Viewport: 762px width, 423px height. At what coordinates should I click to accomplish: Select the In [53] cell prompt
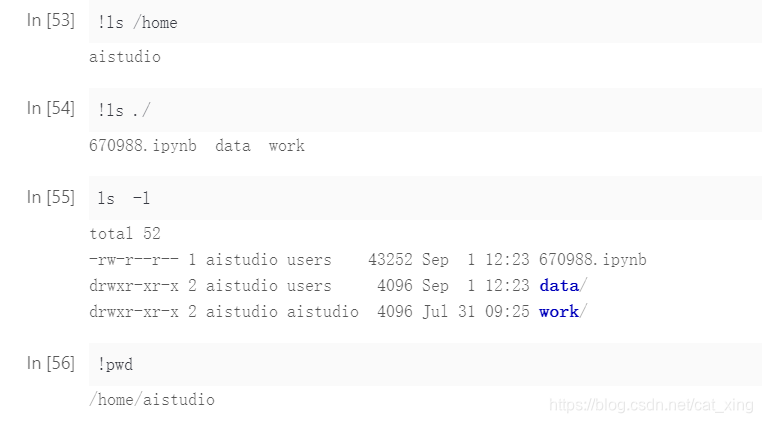point(51,20)
